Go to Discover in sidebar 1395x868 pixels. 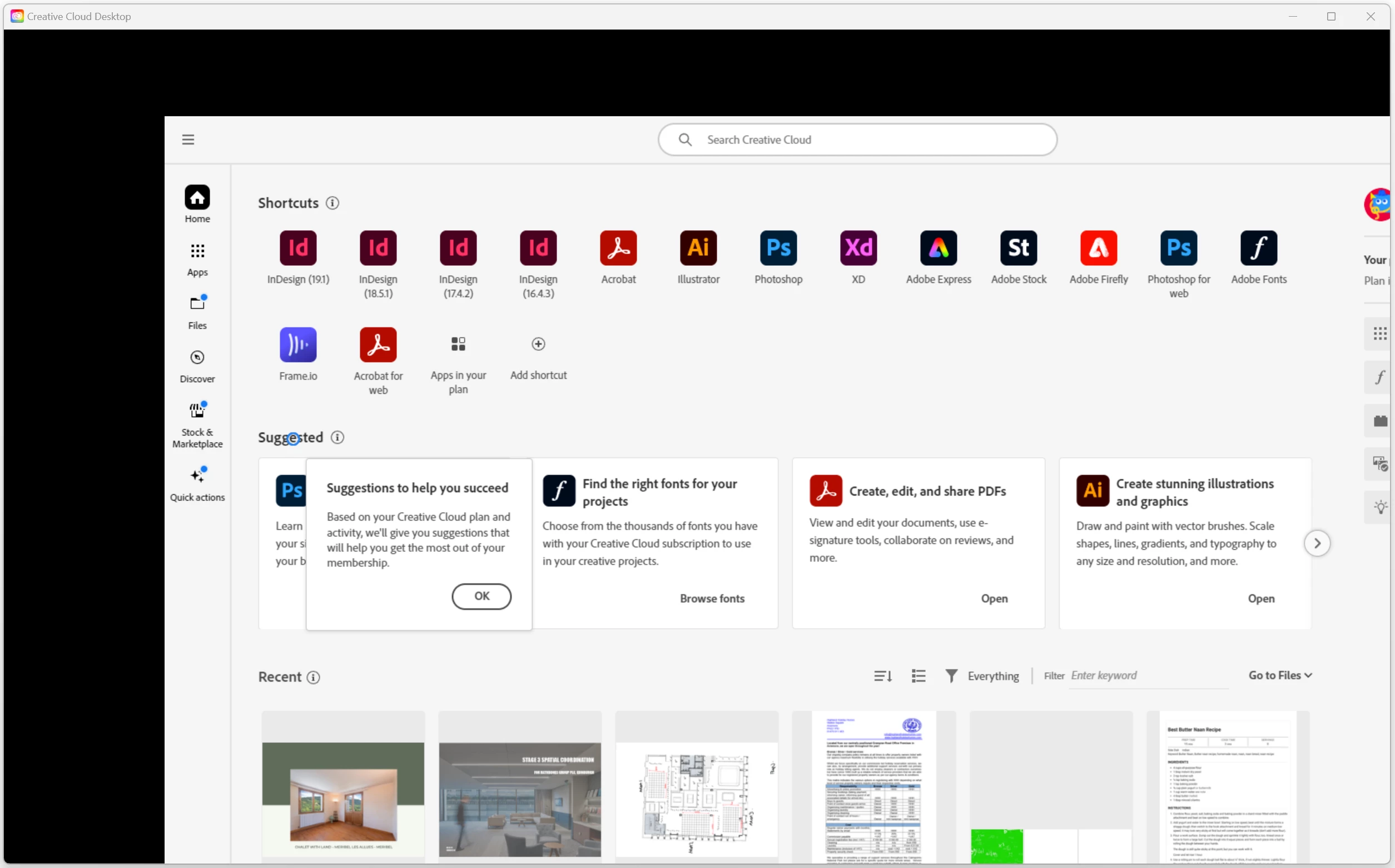coord(197,365)
